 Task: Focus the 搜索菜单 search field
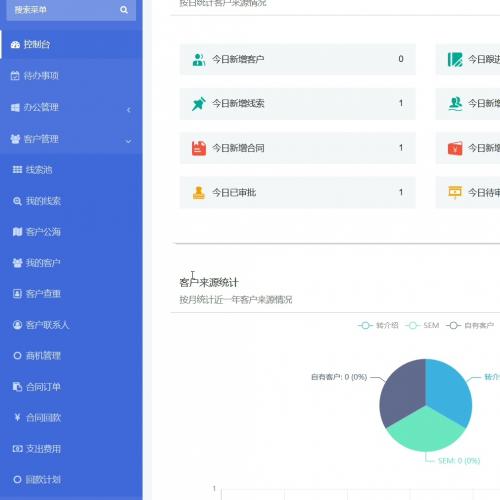pyautogui.click(x=71, y=10)
